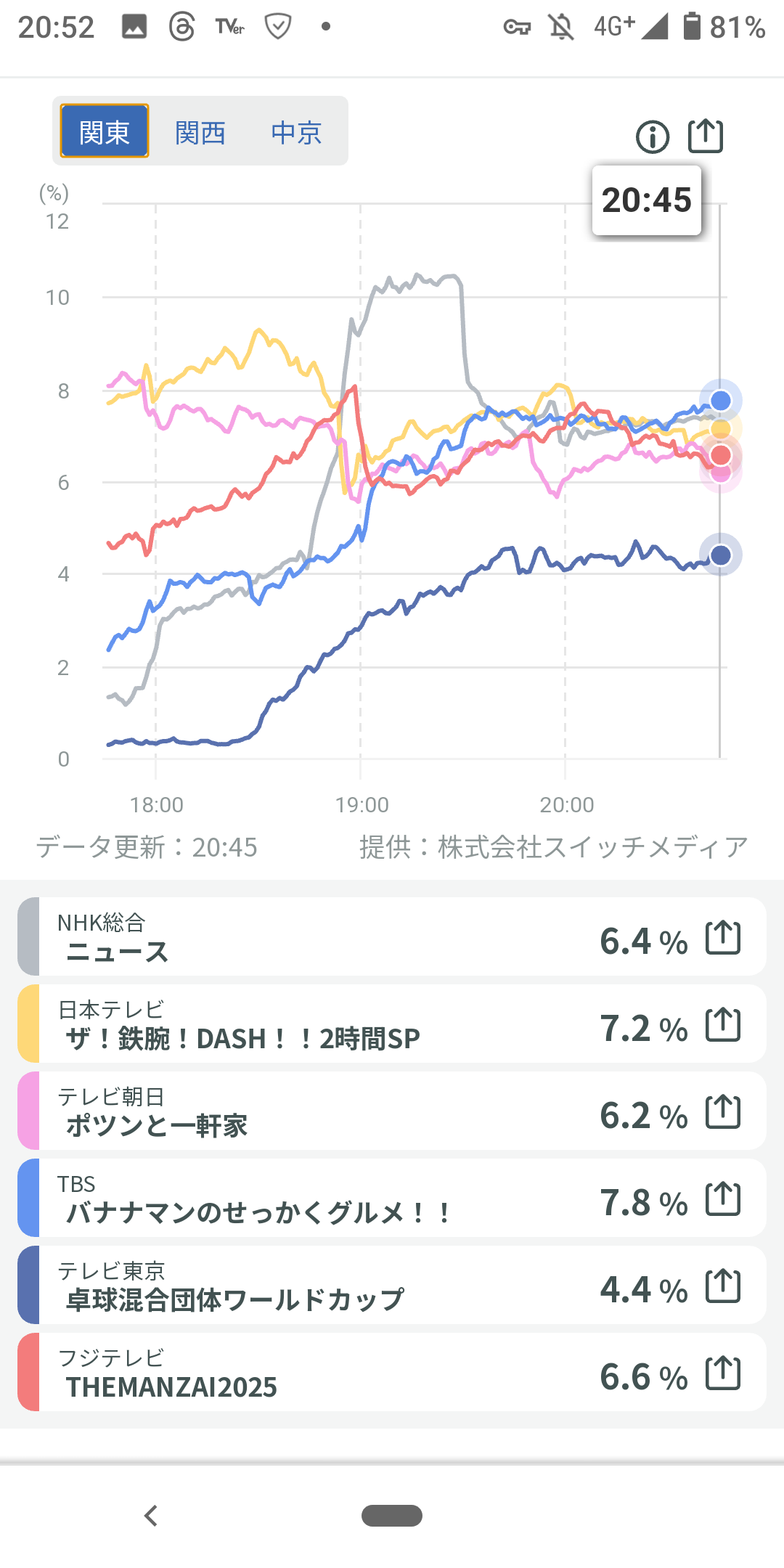Share the TBS バナナマン rating

(x=723, y=1199)
